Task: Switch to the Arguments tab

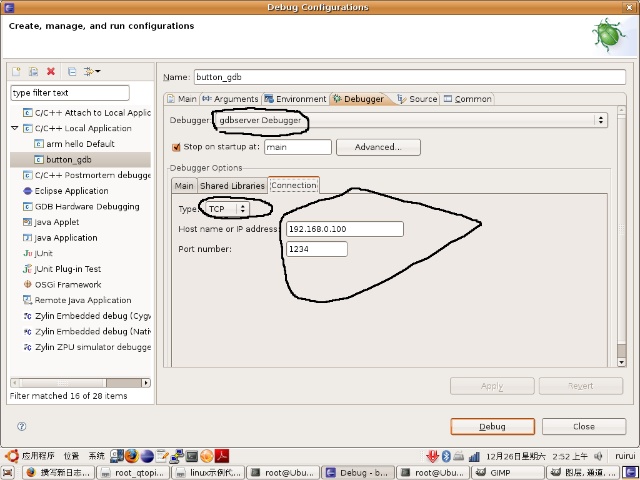Action: [231, 99]
